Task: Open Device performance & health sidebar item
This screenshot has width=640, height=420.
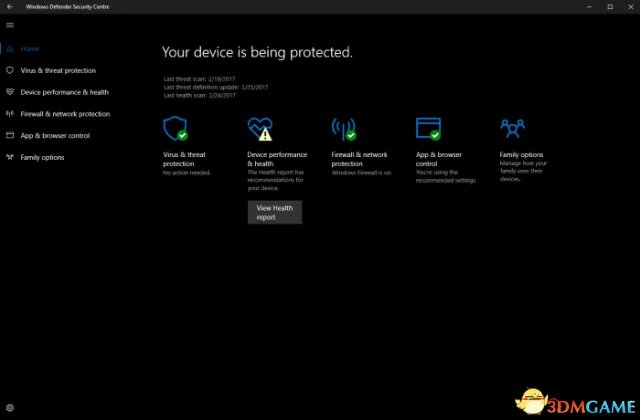Action: click(x=64, y=92)
